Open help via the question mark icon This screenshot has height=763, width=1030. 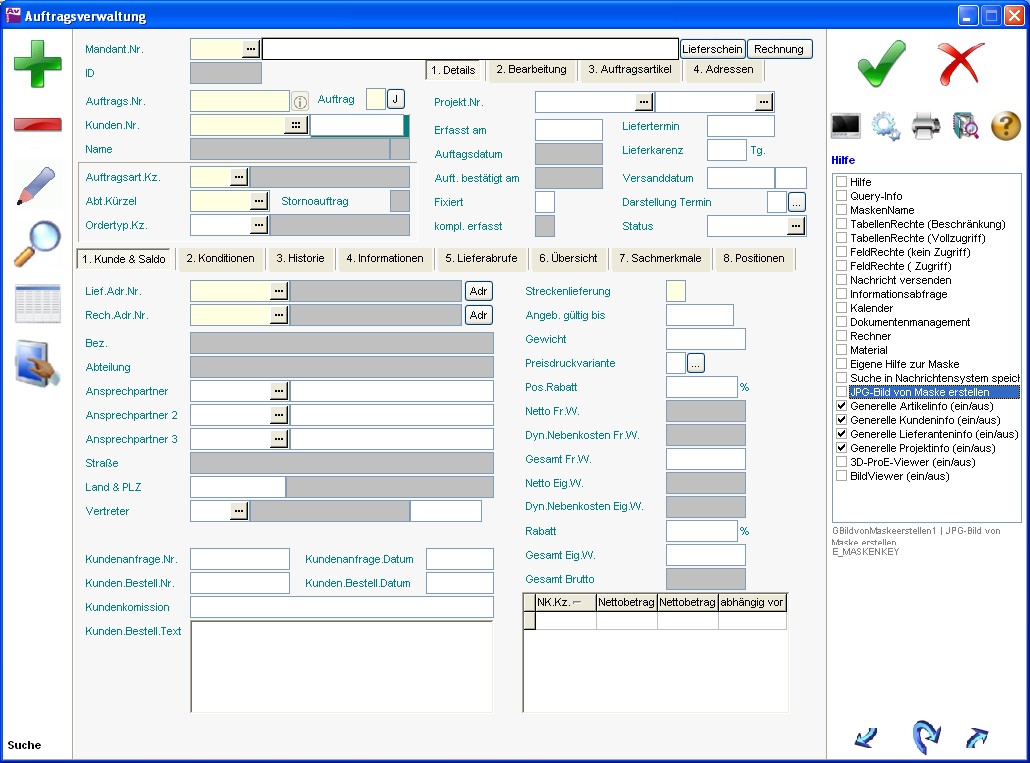(x=1005, y=126)
